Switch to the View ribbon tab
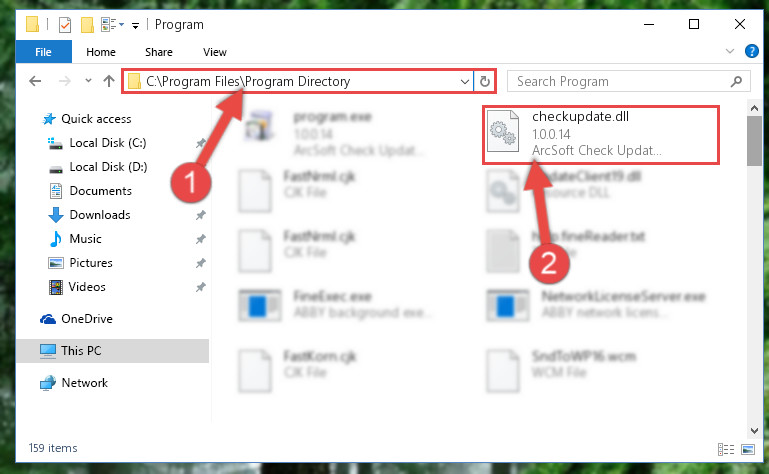 (215, 52)
